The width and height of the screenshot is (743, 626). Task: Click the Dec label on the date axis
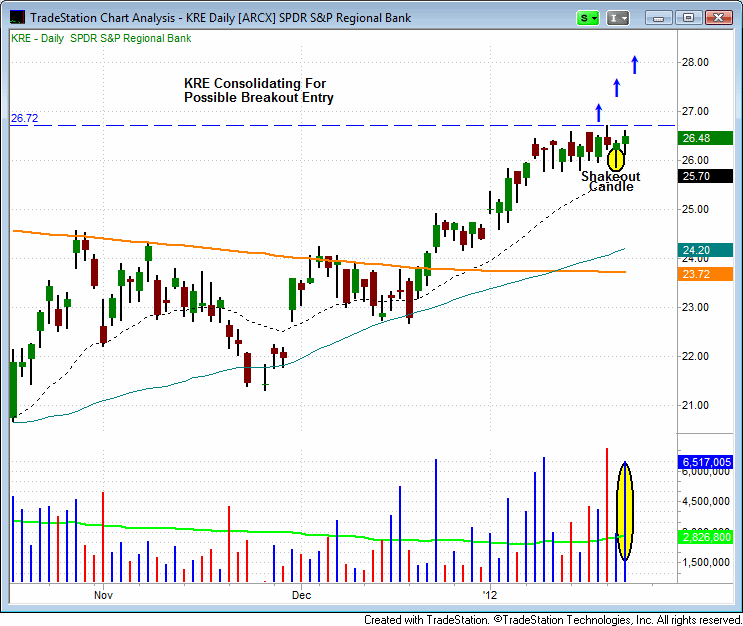301,595
